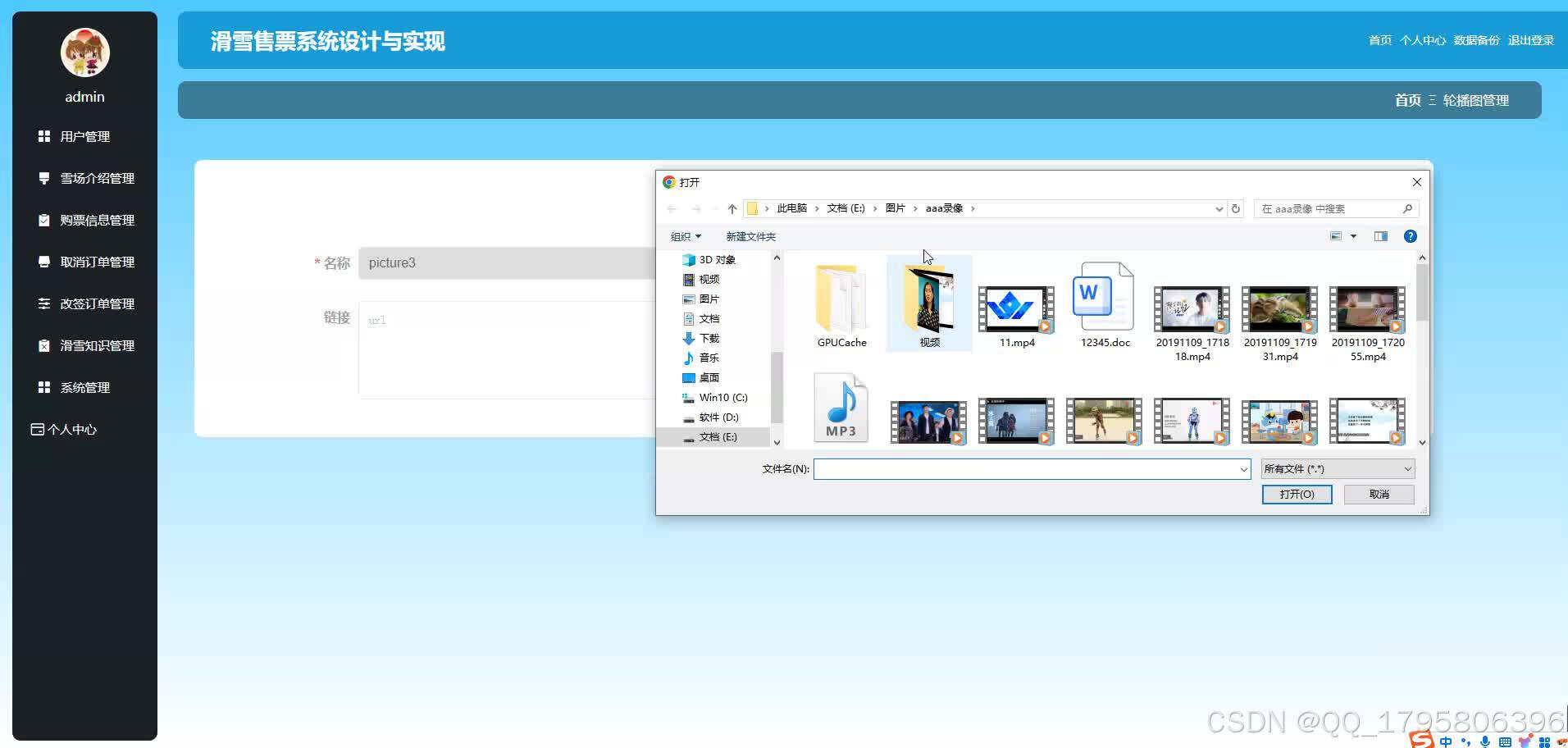Click the 取消 button
This screenshot has width=1568, height=748.
1379,495
